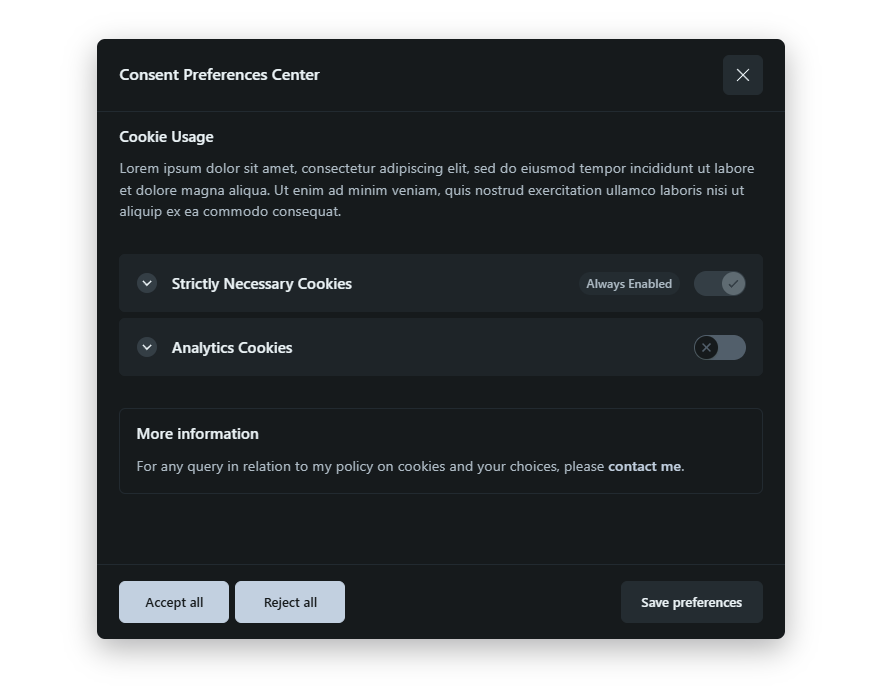This screenshot has width=880, height=692.
Task: Click the Always Enabled badge
Action: [x=629, y=284]
